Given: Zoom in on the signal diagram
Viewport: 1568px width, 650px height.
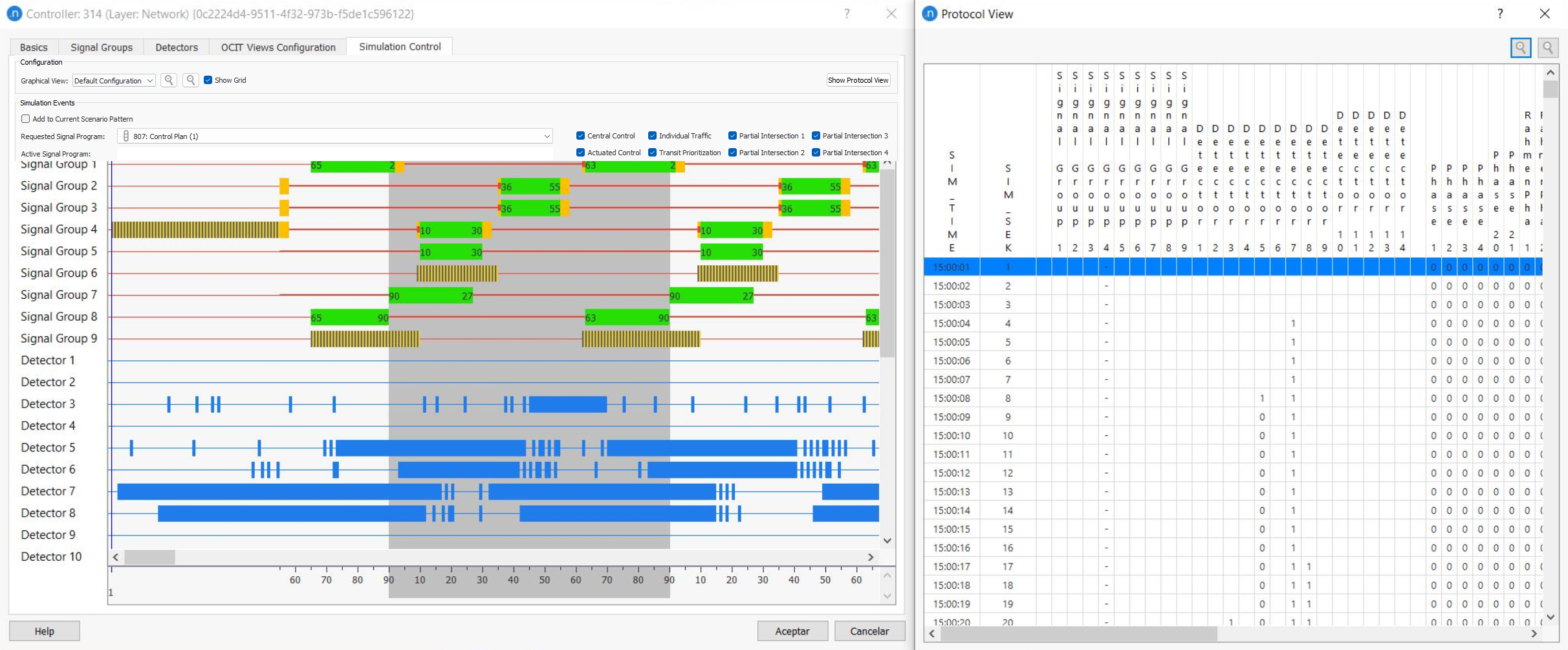Looking at the screenshot, I should pyautogui.click(x=169, y=80).
